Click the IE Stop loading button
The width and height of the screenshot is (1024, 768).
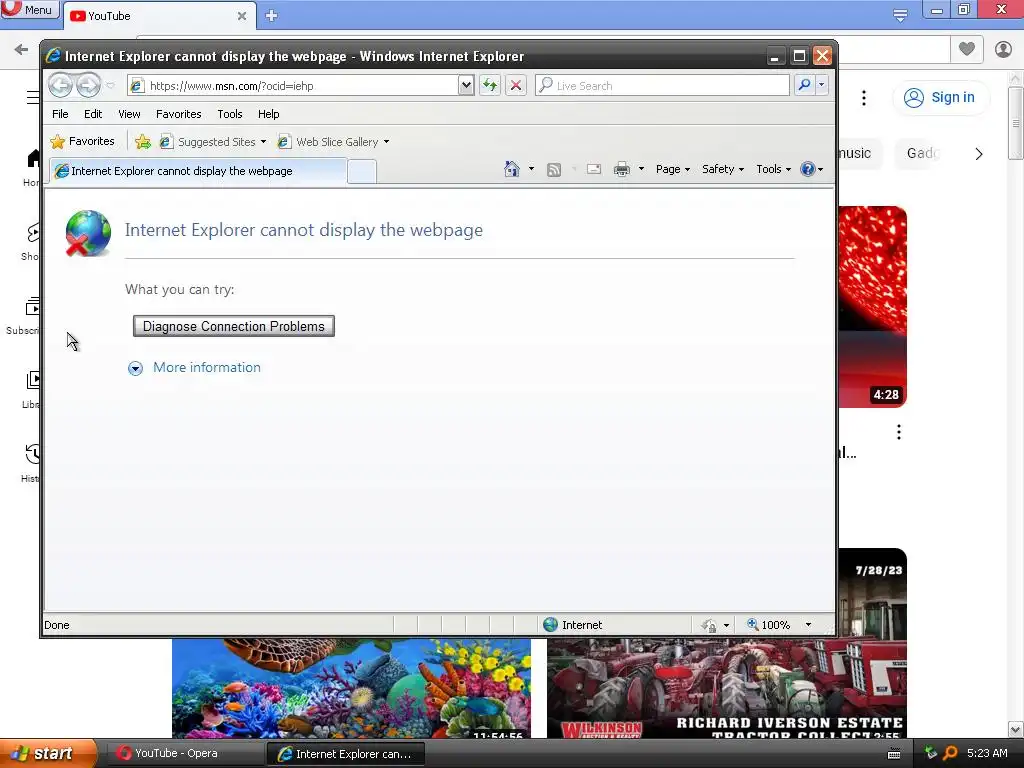[x=516, y=85]
